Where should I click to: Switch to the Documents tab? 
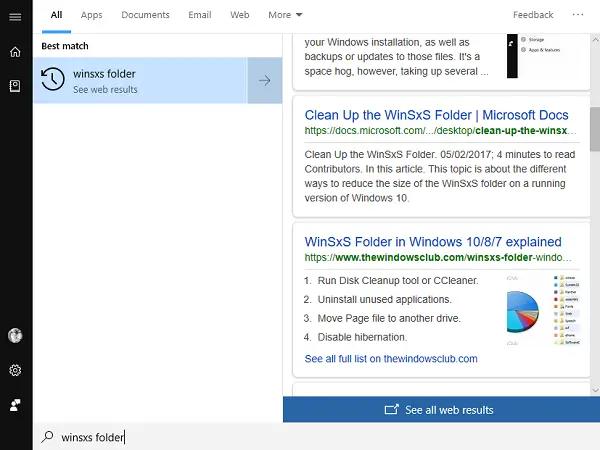pos(145,15)
